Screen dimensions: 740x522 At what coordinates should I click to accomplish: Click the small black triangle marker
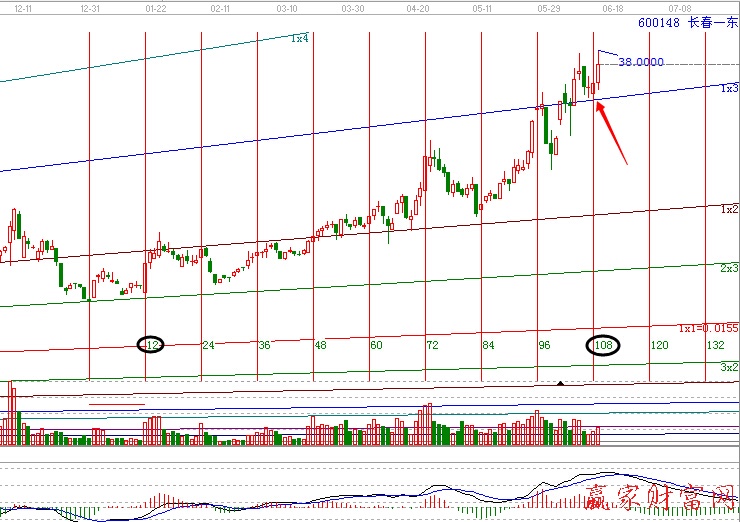click(x=560, y=383)
